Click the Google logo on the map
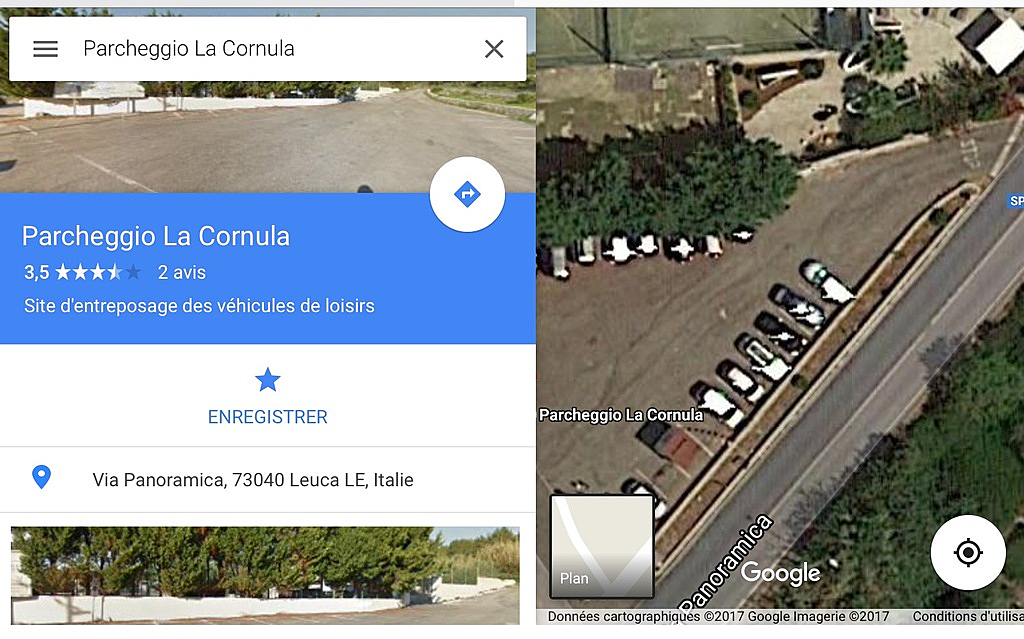This screenshot has height=639, width=1024. coord(780,573)
